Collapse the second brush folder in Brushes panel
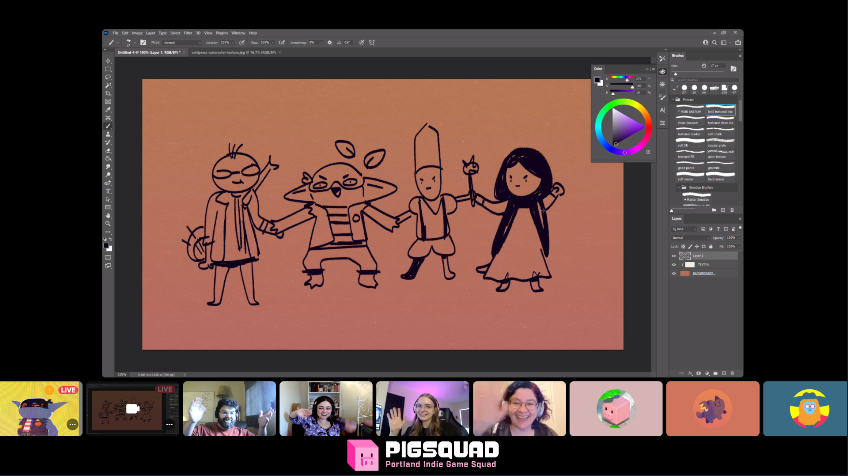The height and width of the screenshot is (476, 848). [679, 187]
